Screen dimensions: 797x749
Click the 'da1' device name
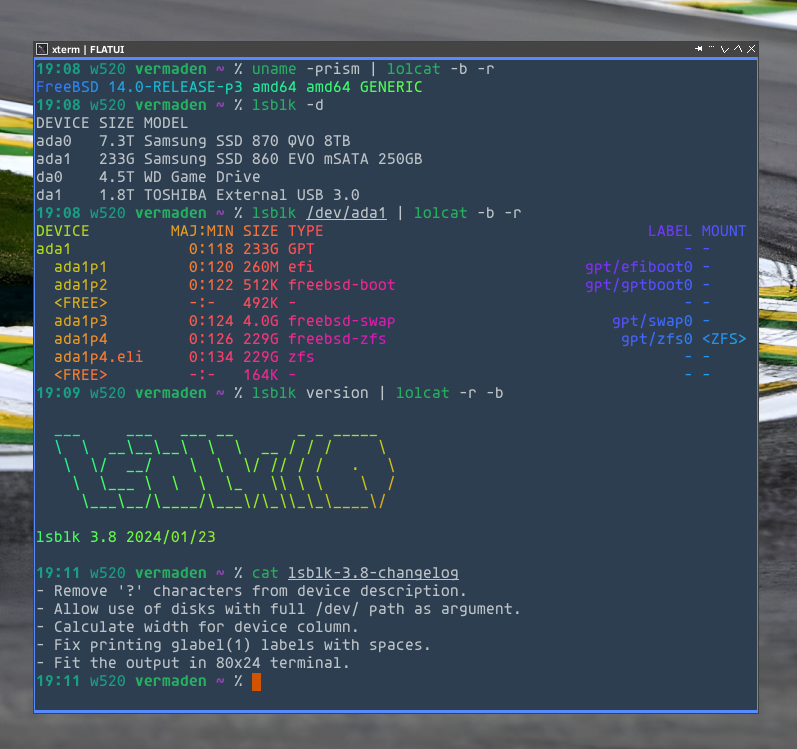[x=49, y=195]
